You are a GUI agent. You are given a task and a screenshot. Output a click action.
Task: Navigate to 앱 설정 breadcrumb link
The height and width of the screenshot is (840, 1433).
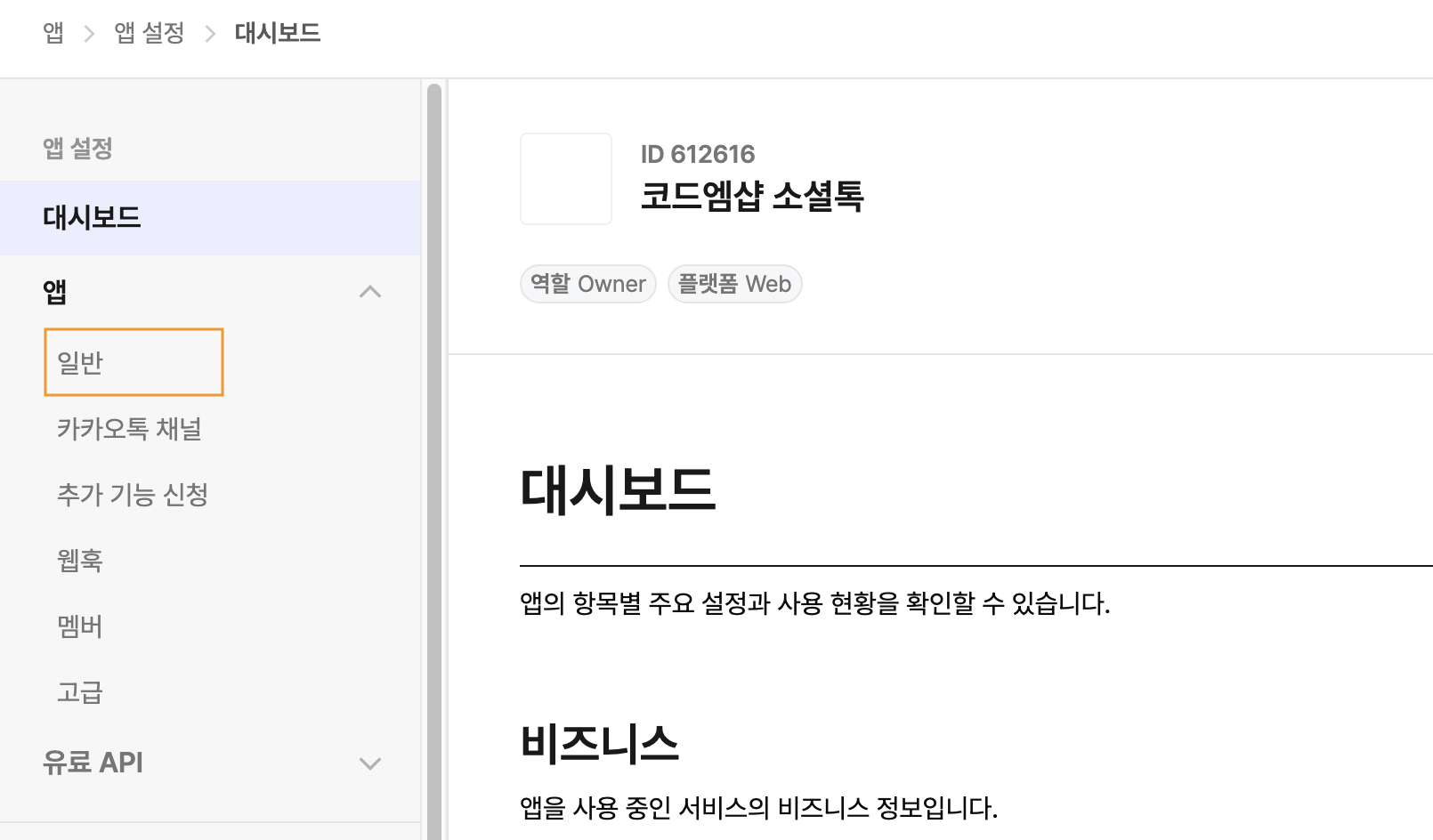[x=149, y=33]
